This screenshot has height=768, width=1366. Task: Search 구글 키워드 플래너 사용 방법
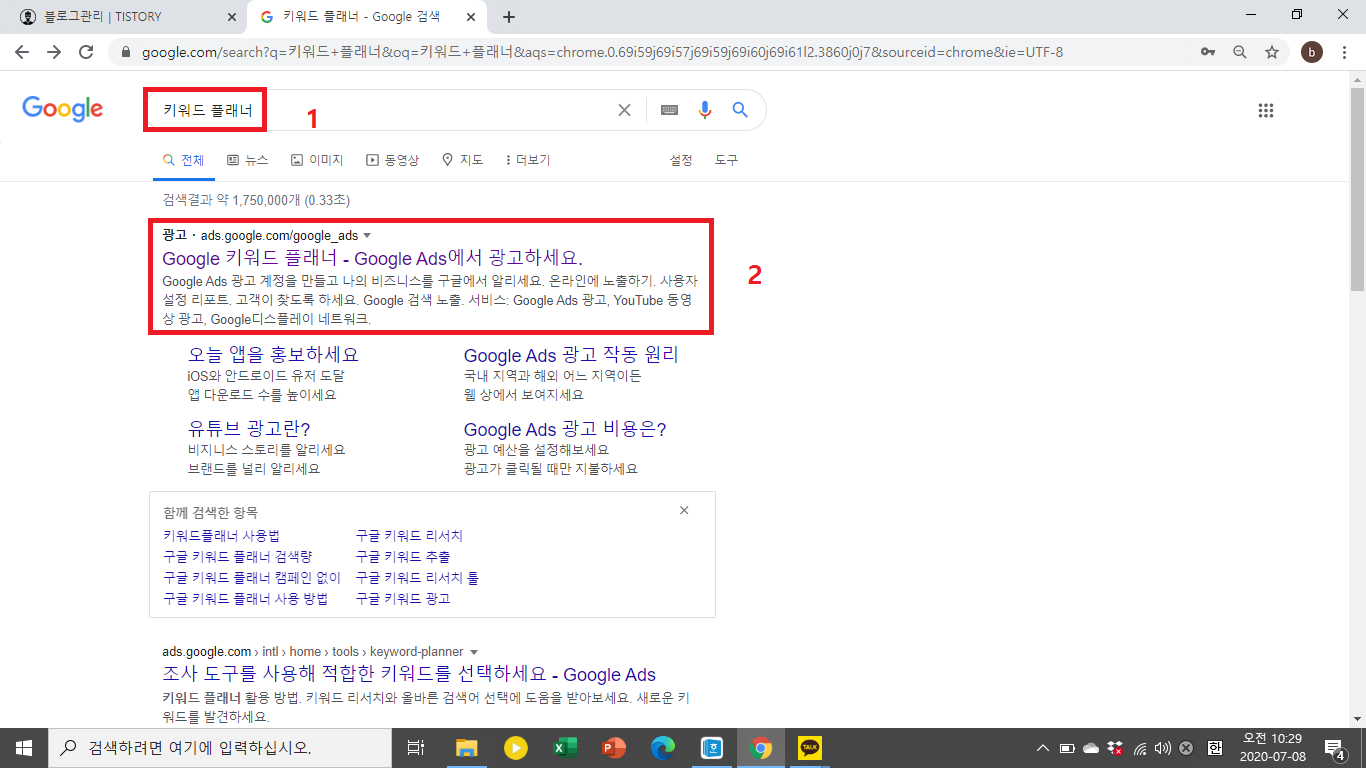click(x=245, y=599)
